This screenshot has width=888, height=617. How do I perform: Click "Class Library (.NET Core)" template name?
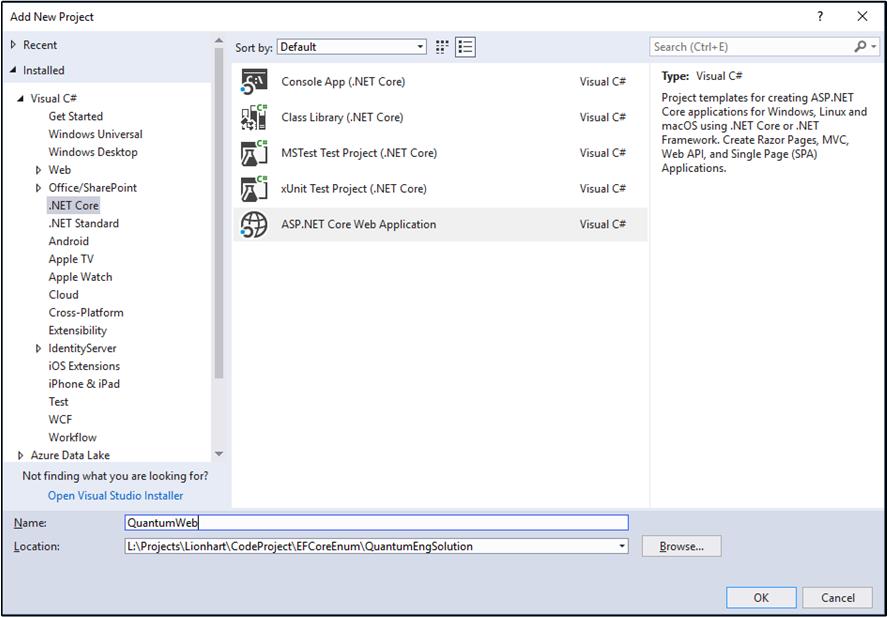(x=342, y=117)
